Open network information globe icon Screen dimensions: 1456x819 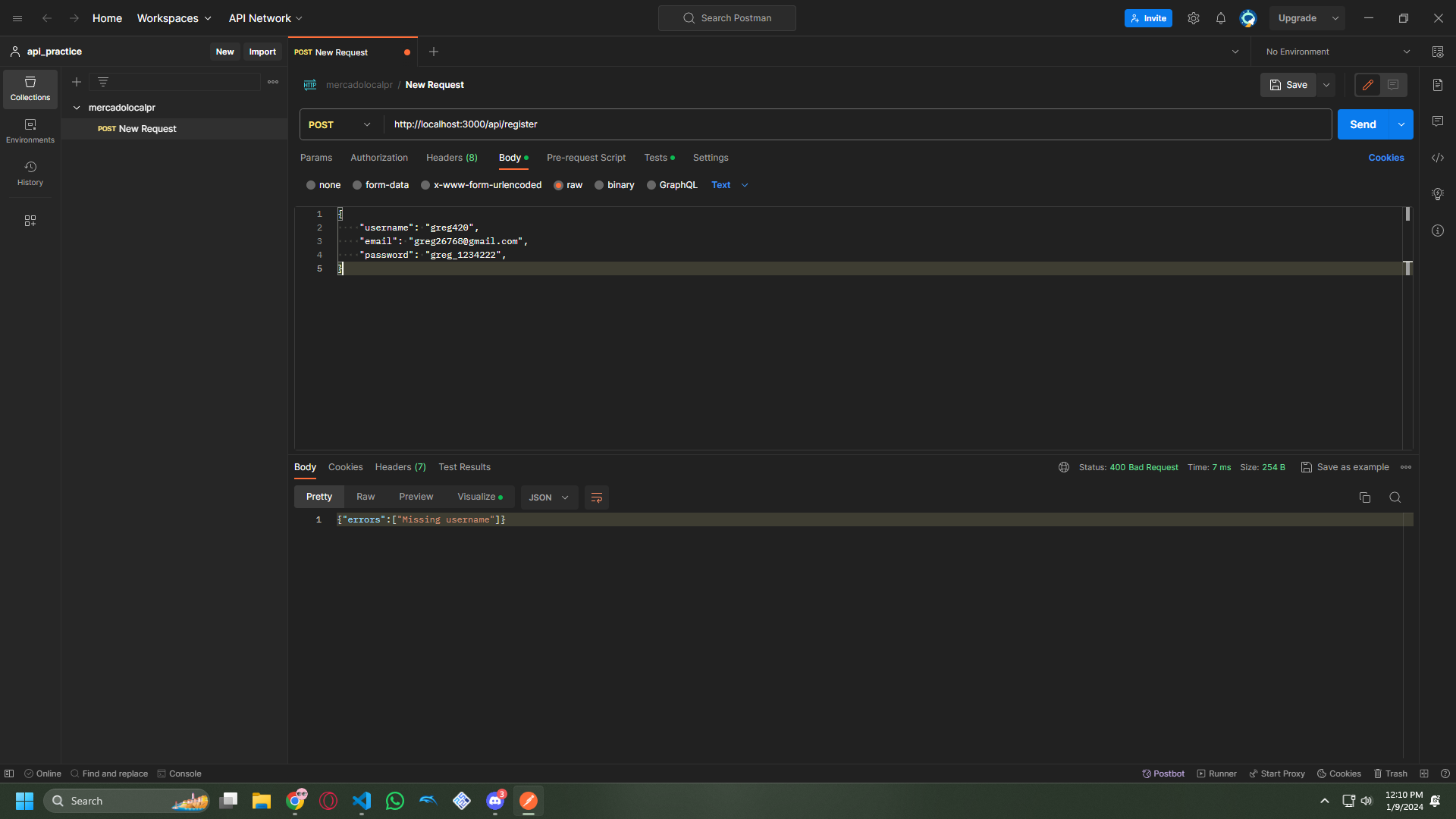(1064, 467)
